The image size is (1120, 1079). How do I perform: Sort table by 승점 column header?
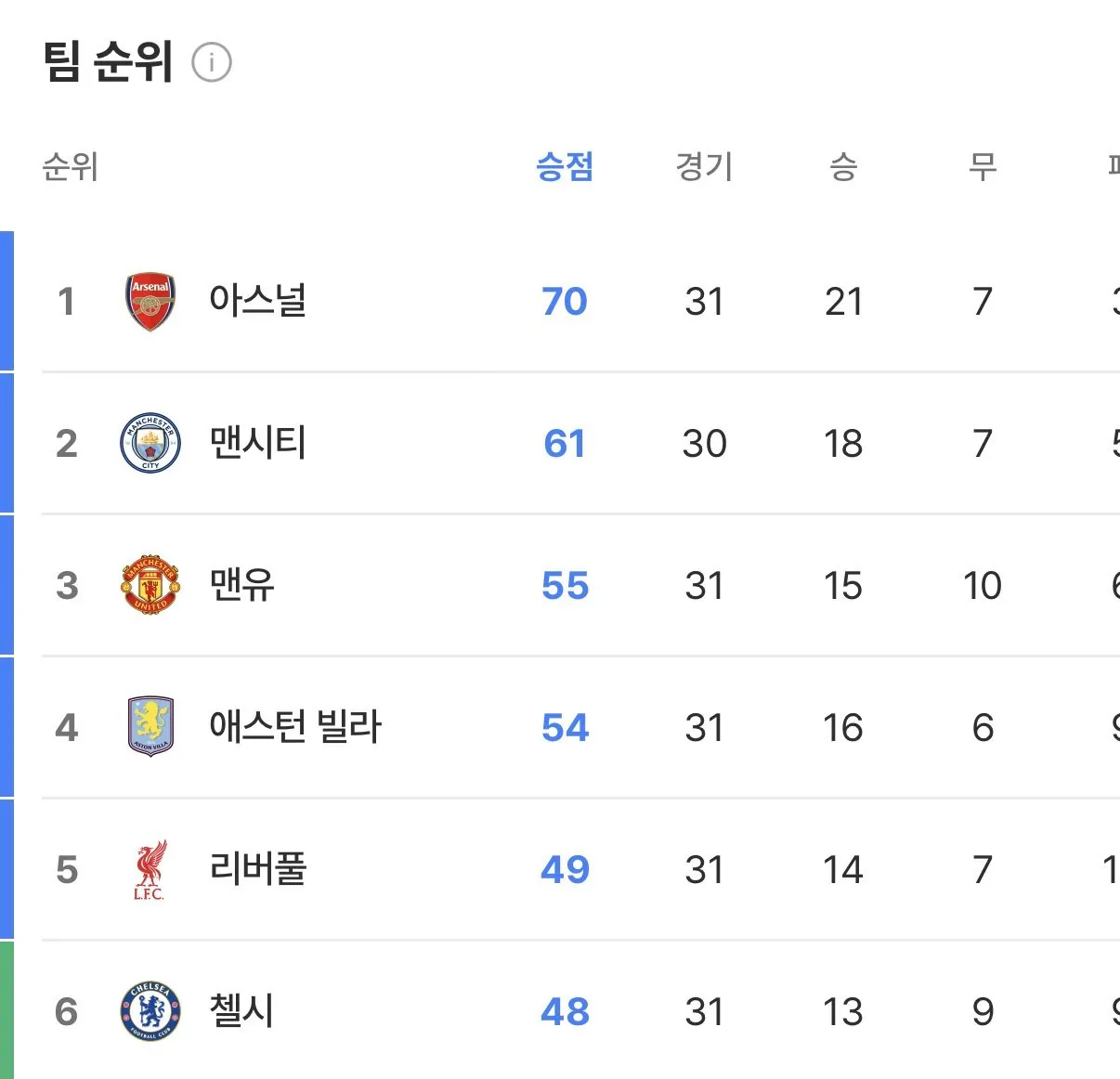pos(565,167)
